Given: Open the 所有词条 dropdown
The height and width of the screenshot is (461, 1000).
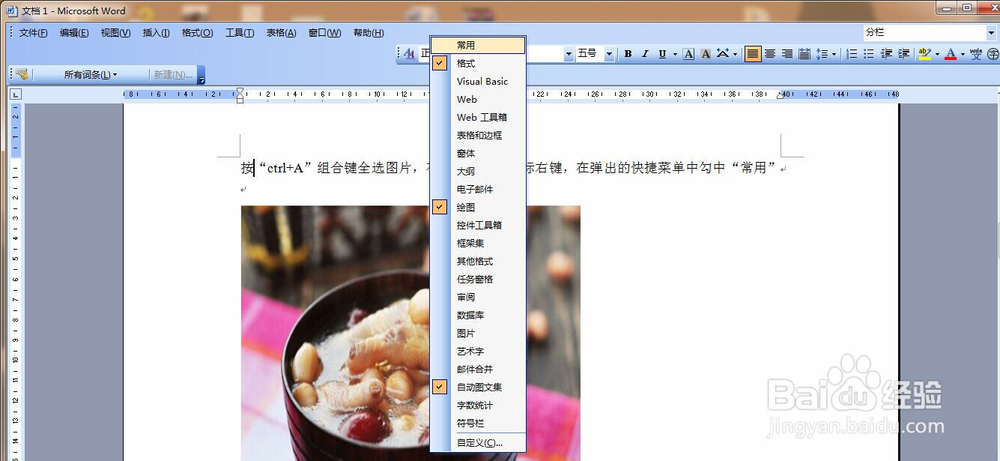Looking at the screenshot, I should 91,75.
